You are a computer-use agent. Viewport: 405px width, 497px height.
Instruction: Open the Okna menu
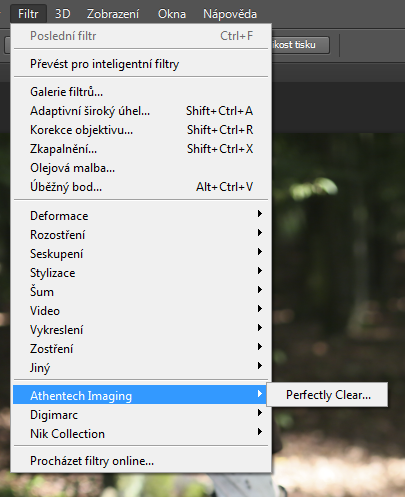point(172,14)
